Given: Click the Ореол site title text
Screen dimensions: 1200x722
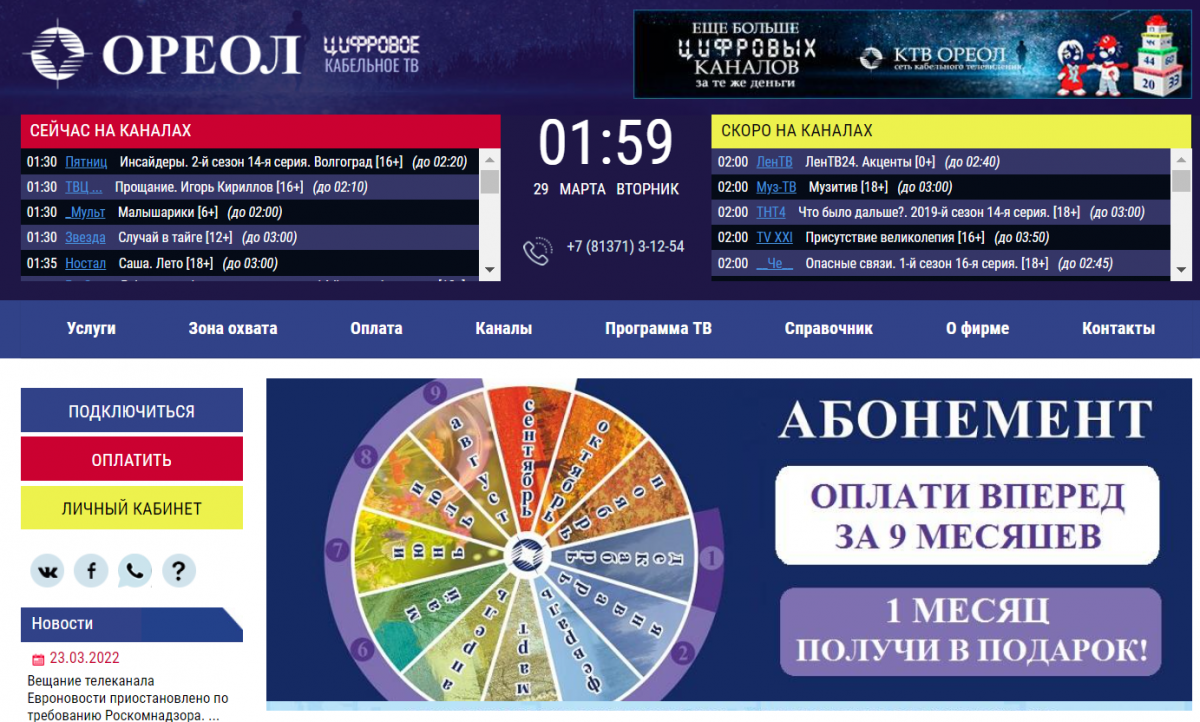Looking at the screenshot, I should point(201,54).
